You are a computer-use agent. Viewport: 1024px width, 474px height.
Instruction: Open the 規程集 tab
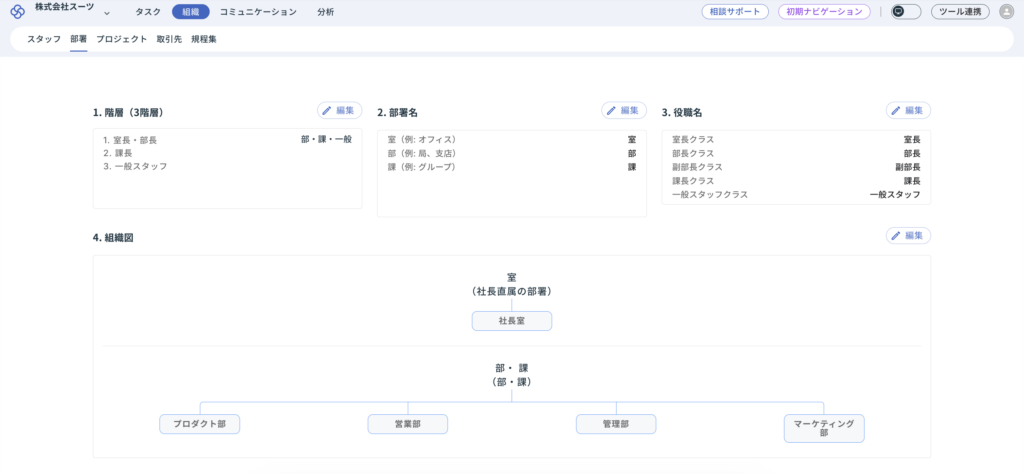coord(204,39)
